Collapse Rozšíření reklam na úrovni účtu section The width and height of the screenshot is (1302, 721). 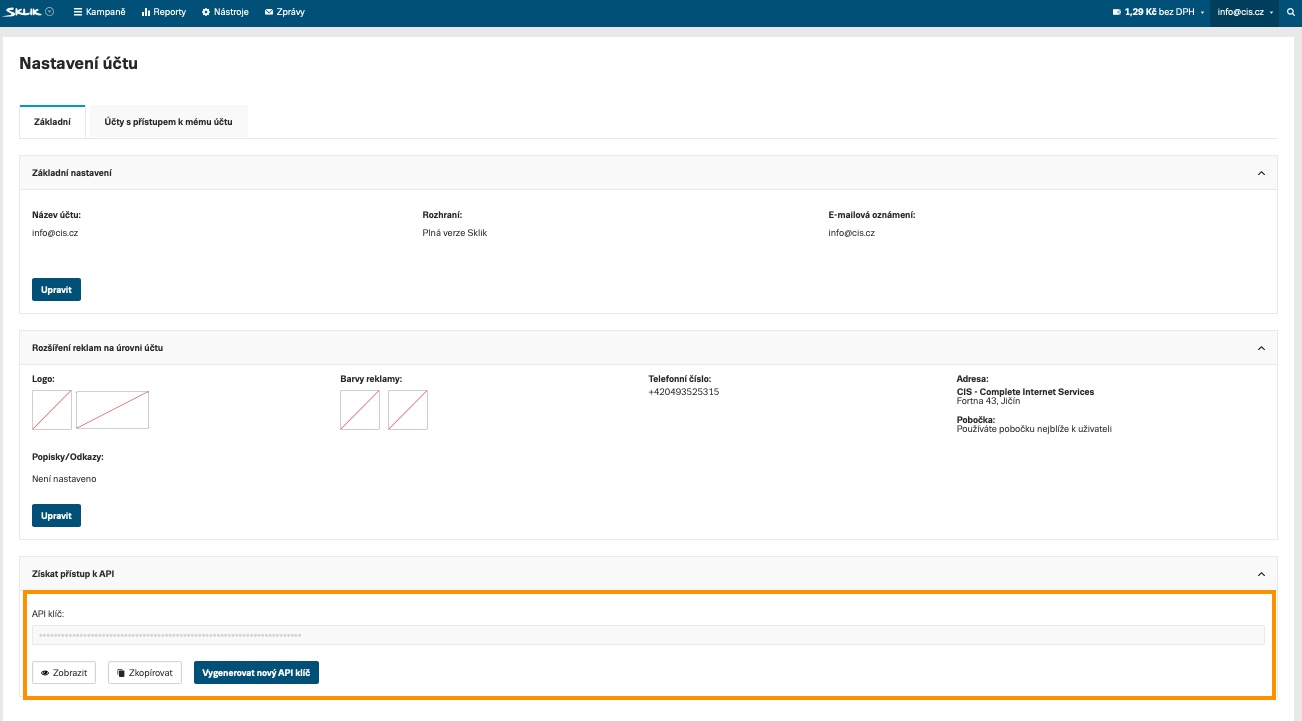pyautogui.click(x=1261, y=348)
